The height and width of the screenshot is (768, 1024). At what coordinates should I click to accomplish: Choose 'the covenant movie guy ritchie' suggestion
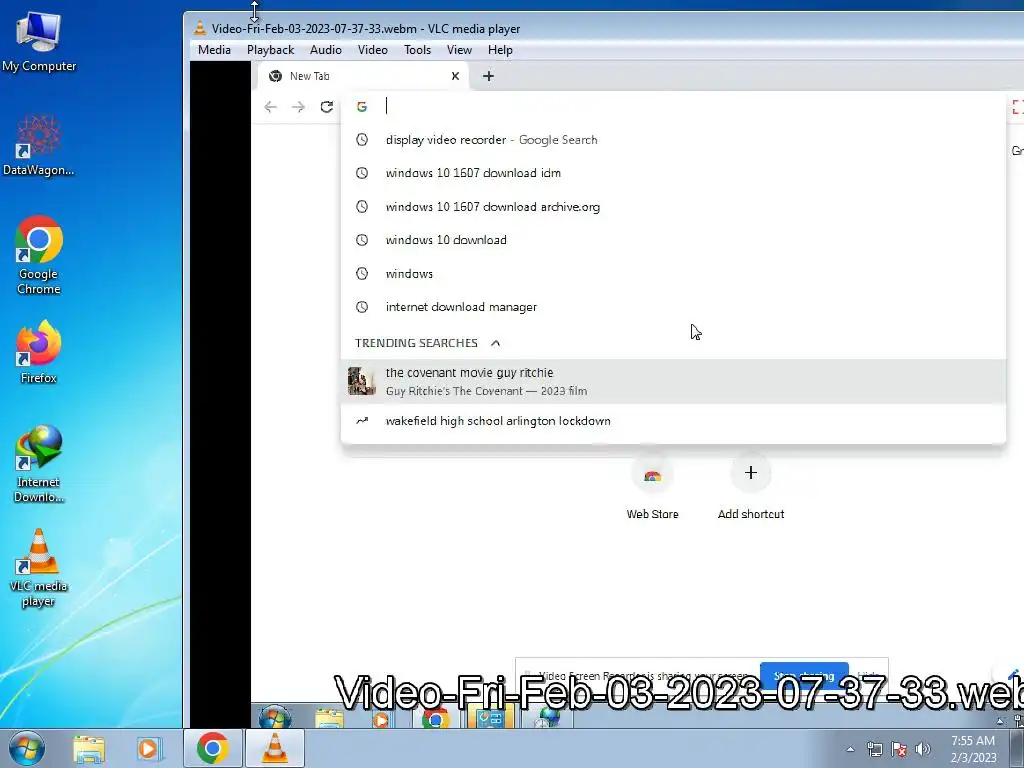[673, 381]
